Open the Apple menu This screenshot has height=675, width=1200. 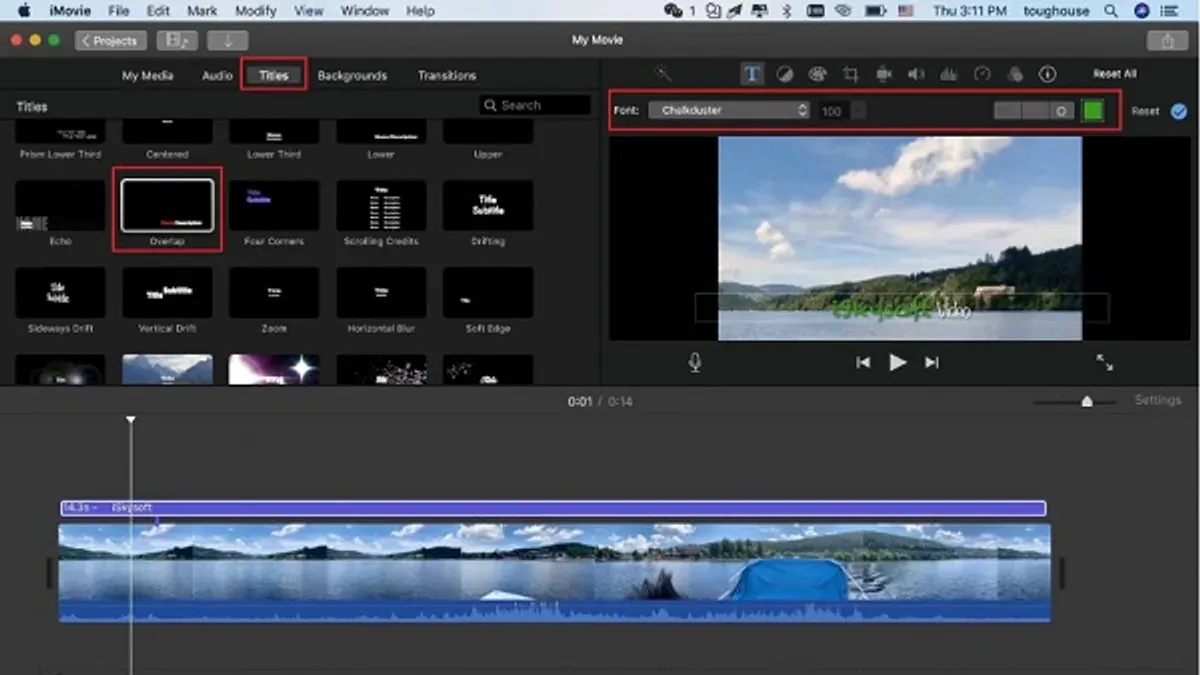[x=25, y=11]
